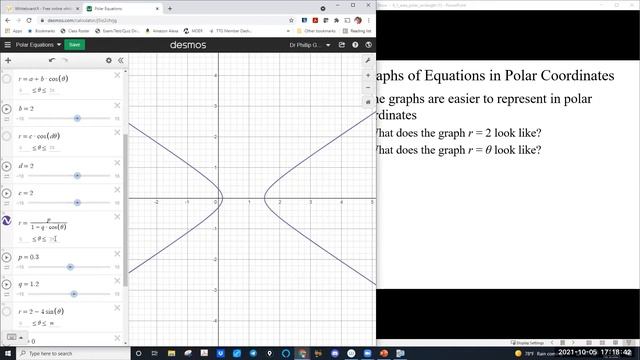The height and width of the screenshot is (360, 640).
Task: Open the Desmos hamburger menu
Action: click(x=7, y=44)
